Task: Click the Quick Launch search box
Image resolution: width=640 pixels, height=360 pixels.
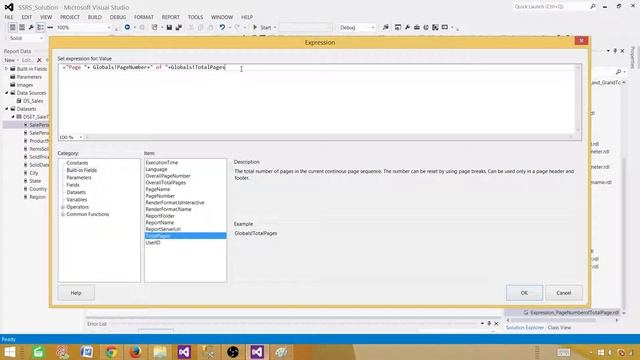Action: (550, 7)
